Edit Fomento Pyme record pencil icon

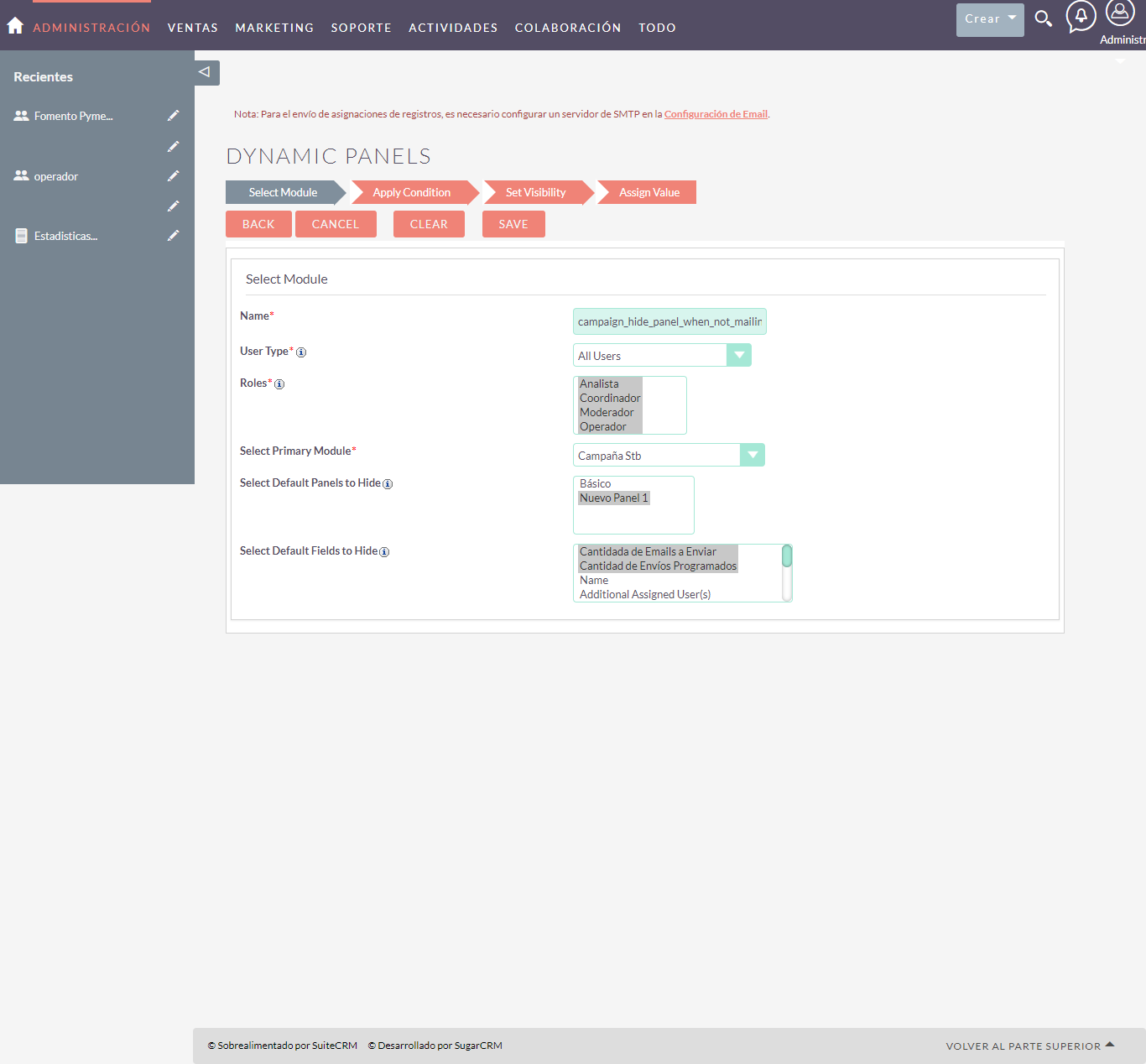click(173, 116)
